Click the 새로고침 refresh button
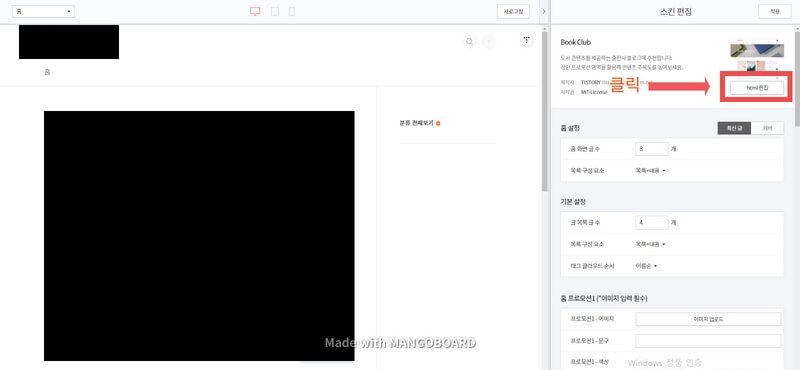Image resolution: width=800 pixels, height=370 pixels. [513, 11]
